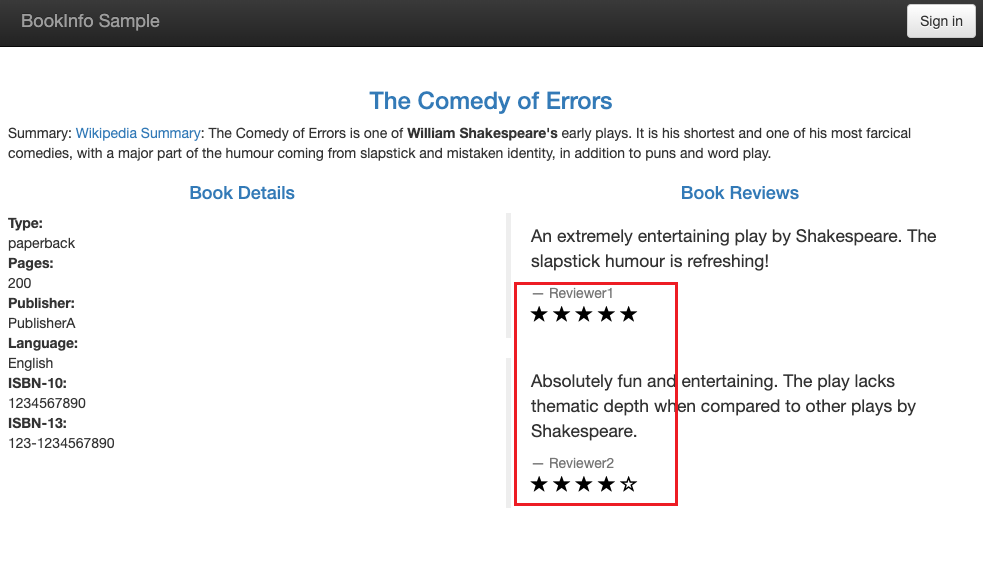Click The Comedy of Errors heading
This screenshot has height=567, width=983.
point(491,101)
